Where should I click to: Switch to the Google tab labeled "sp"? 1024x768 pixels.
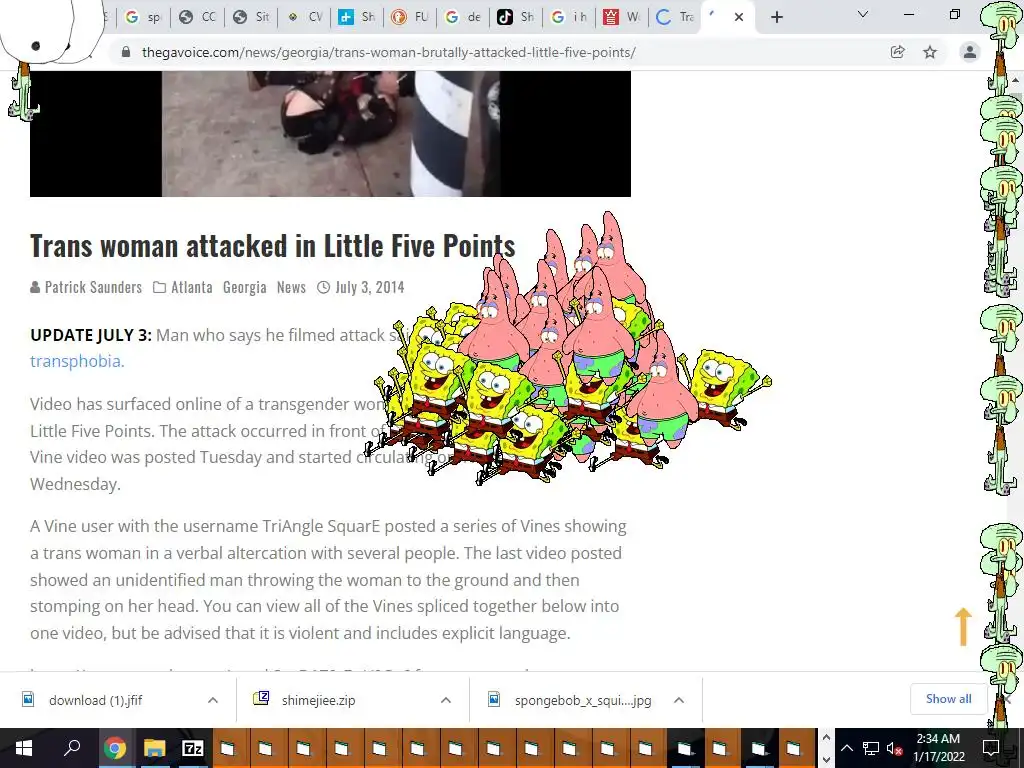pyautogui.click(x=143, y=17)
